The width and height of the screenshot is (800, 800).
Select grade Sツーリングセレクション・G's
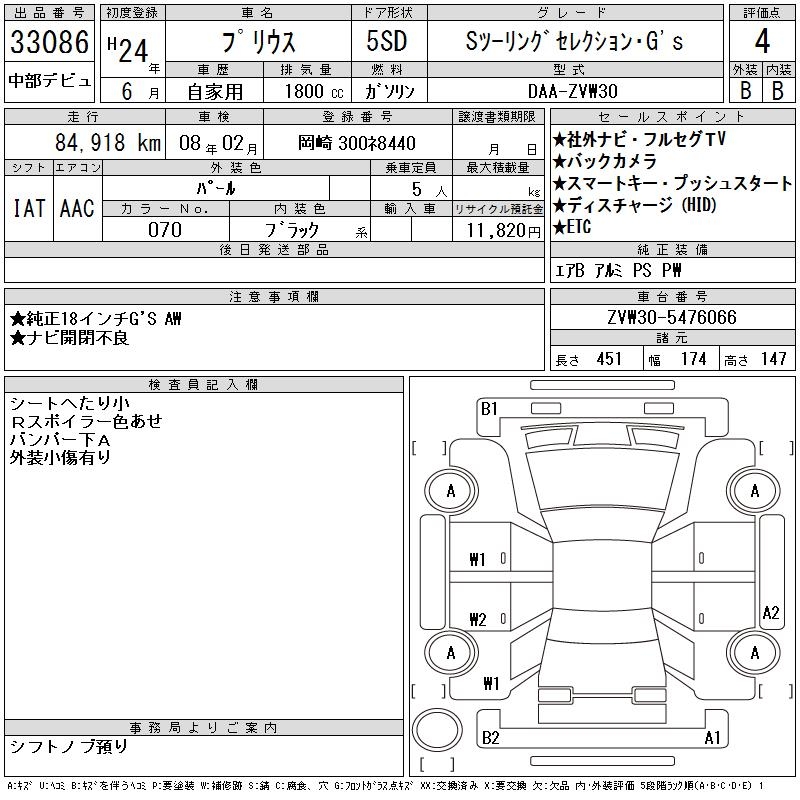click(574, 41)
